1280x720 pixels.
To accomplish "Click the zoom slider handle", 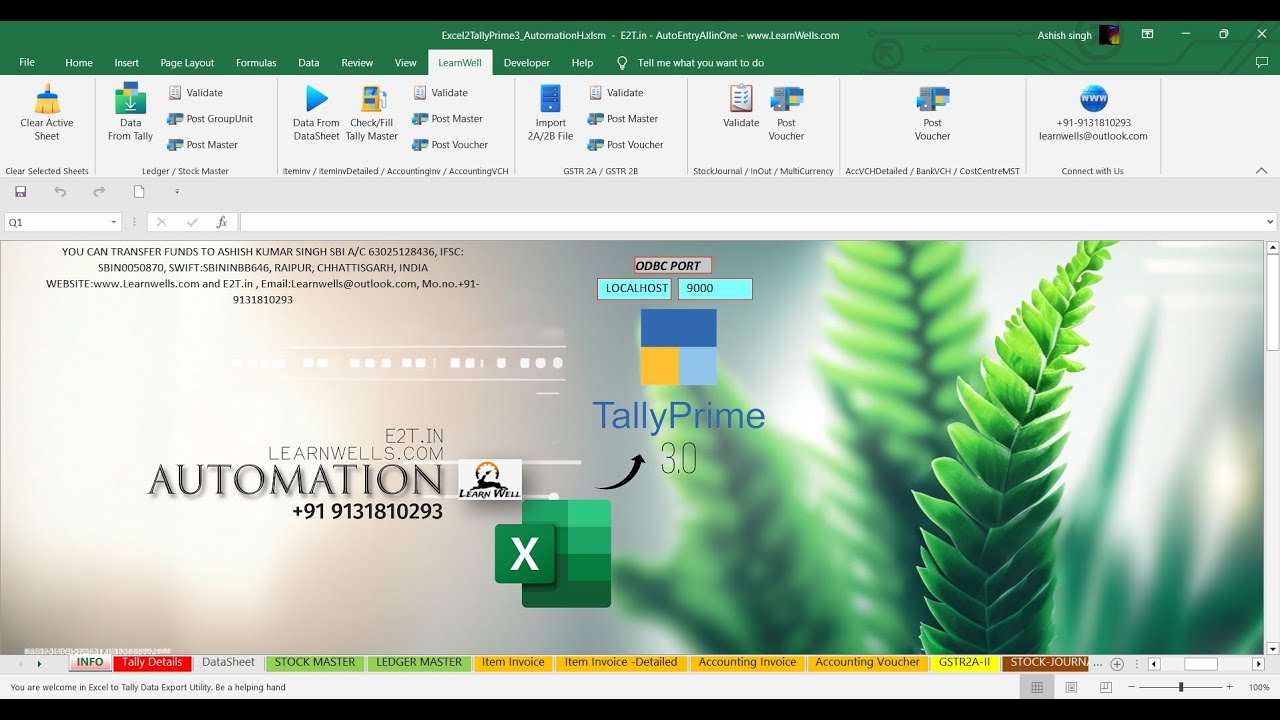I will tap(1181, 687).
